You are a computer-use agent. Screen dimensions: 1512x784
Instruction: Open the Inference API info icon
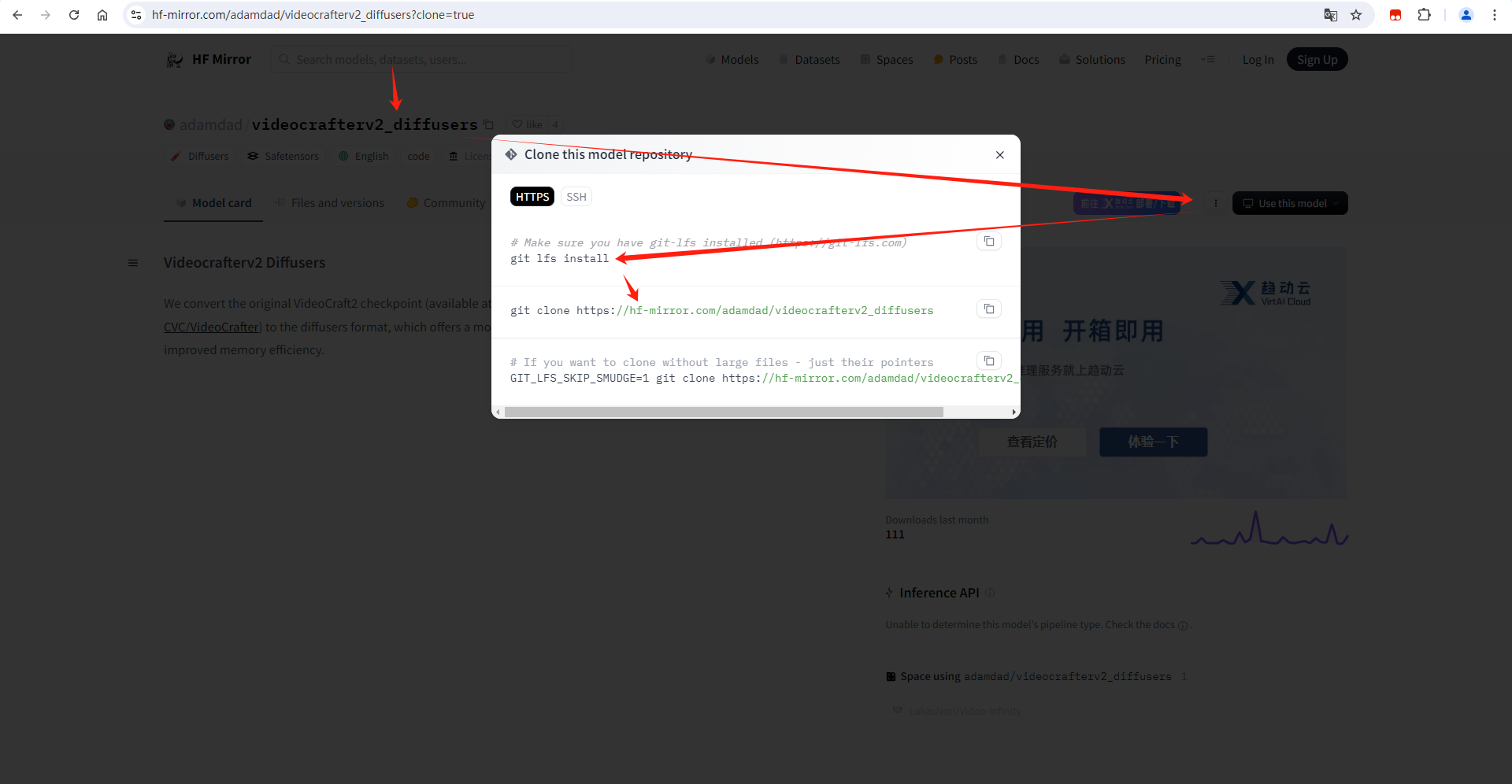point(990,593)
